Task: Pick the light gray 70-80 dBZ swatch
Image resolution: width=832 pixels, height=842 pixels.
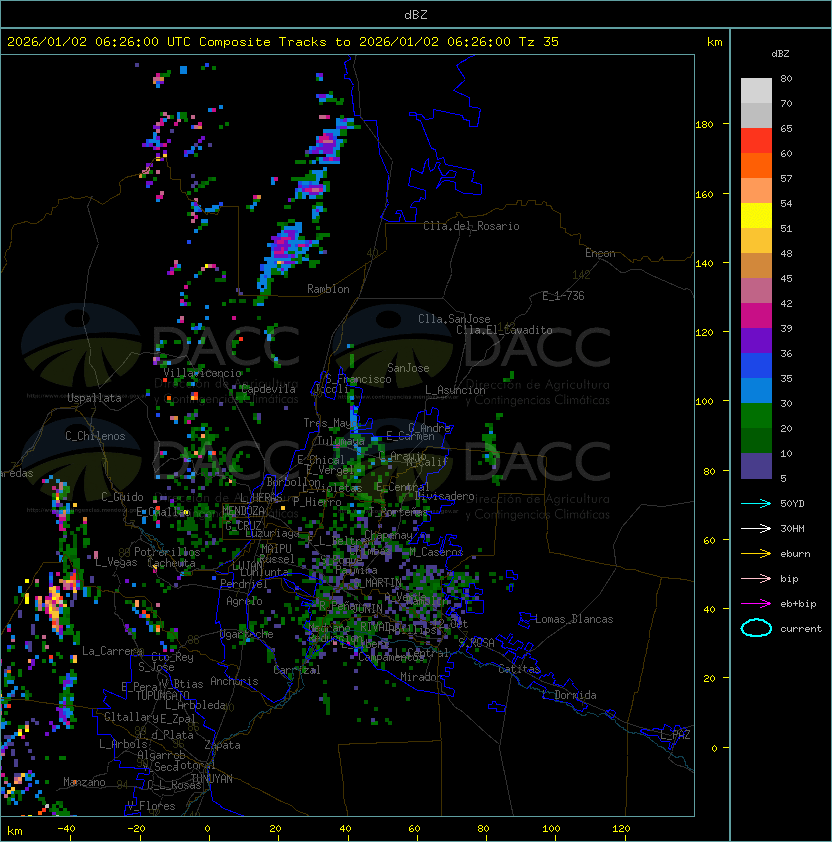Action: point(756,90)
